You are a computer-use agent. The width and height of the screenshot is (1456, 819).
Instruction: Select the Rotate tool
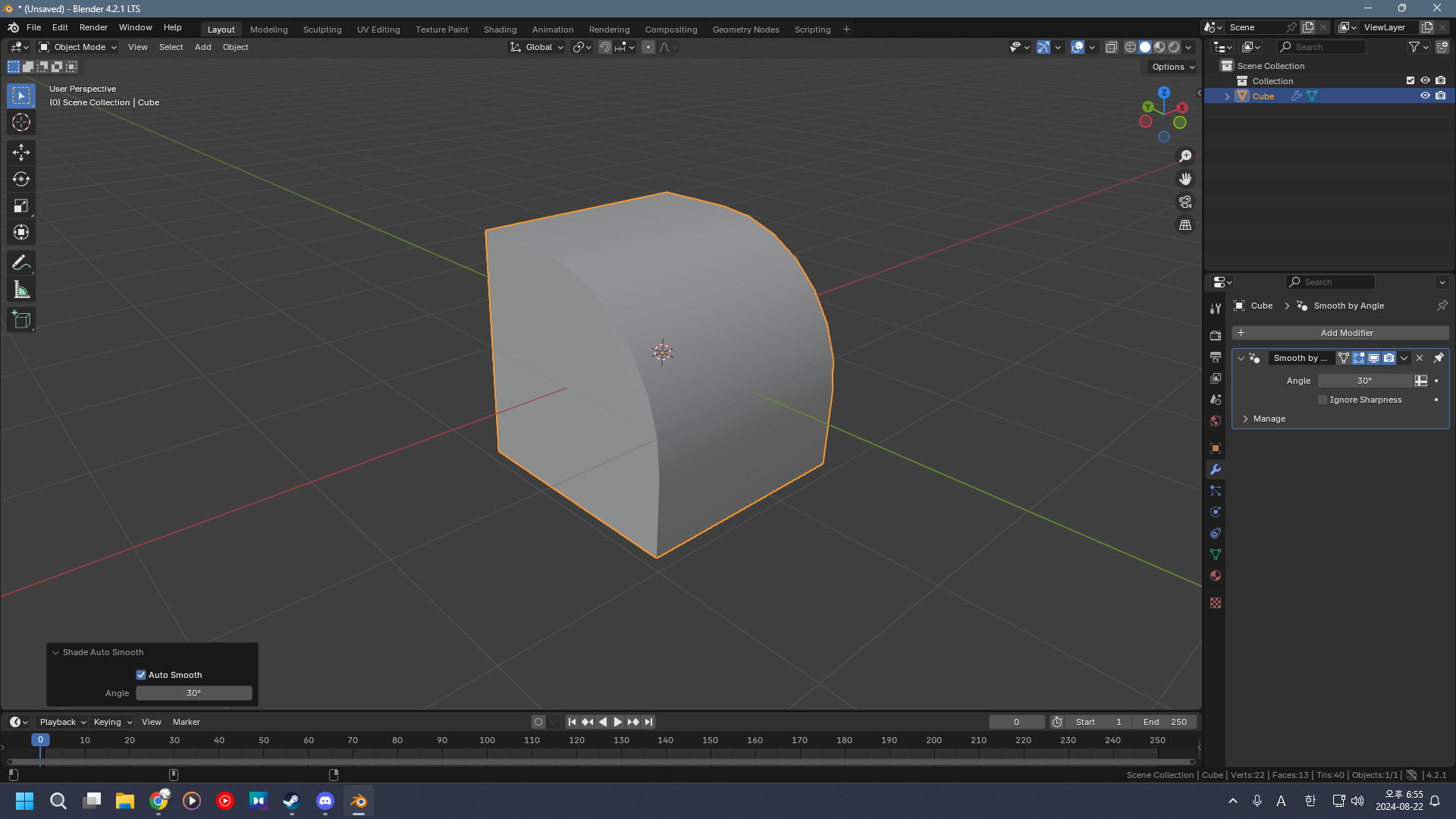21,179
